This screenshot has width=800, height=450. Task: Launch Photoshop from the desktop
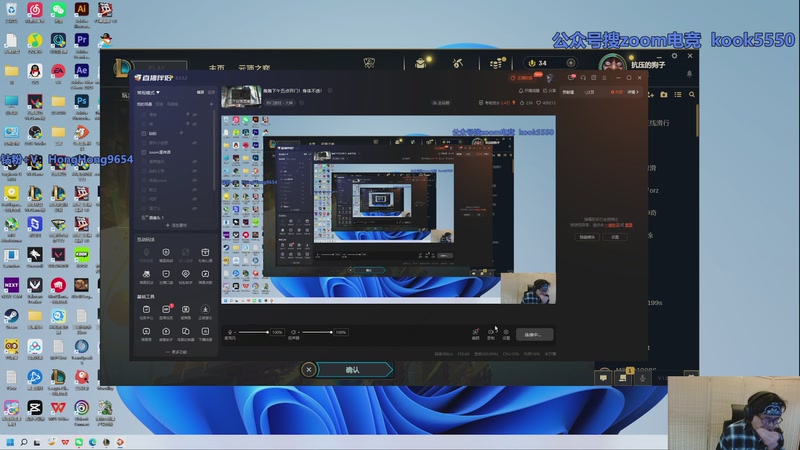pos(82,102)
